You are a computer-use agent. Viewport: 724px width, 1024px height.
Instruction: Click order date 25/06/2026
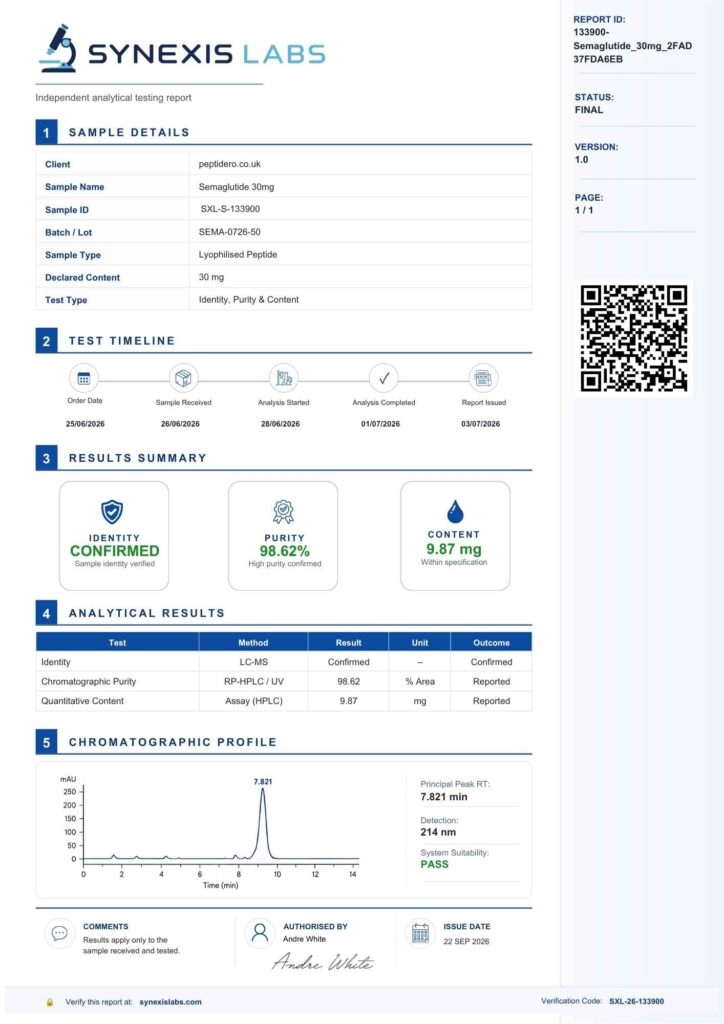pyautogui.click(x=85, y=424)
